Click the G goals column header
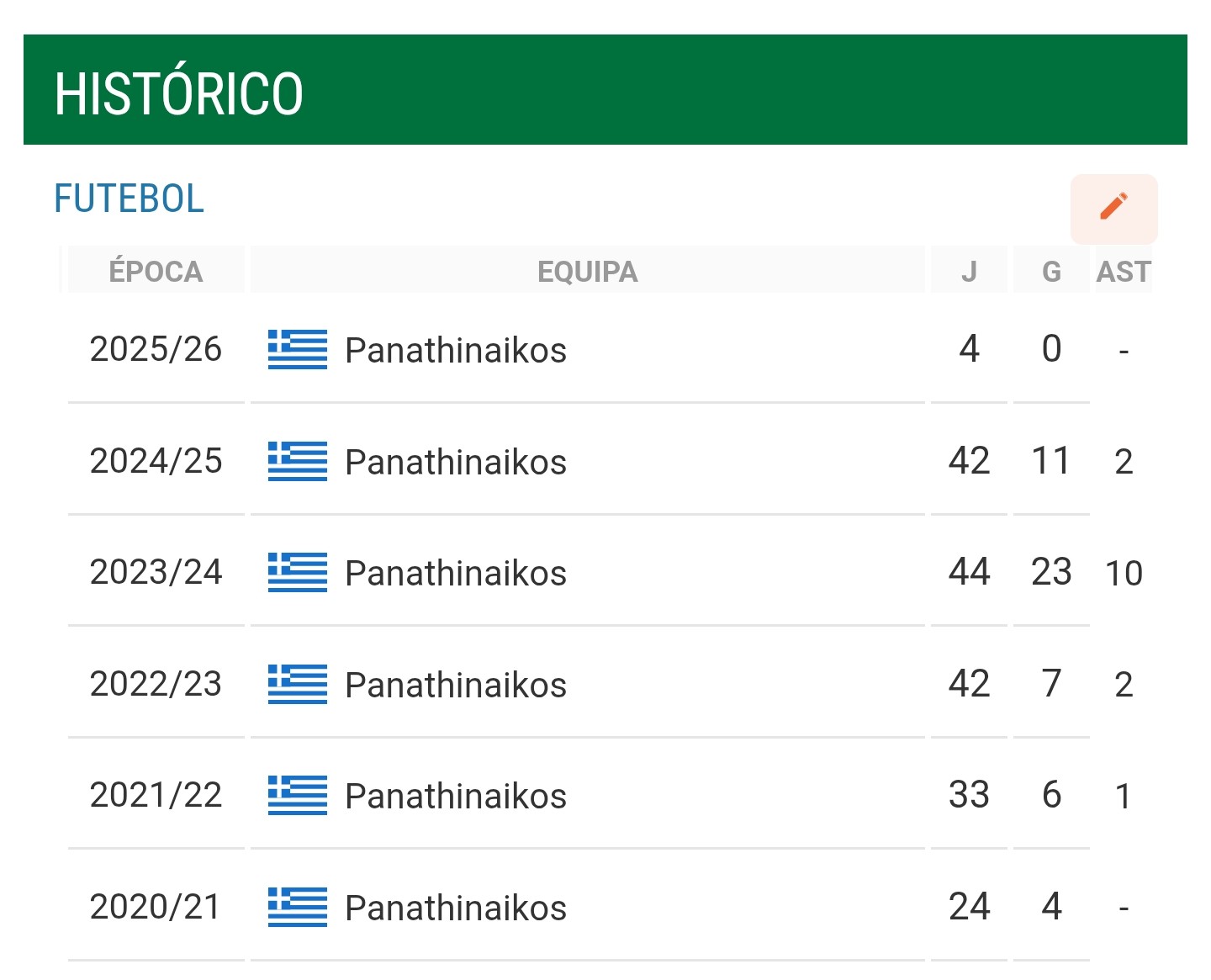This screenshot has height=980, width=1211. click(1051, 272)
